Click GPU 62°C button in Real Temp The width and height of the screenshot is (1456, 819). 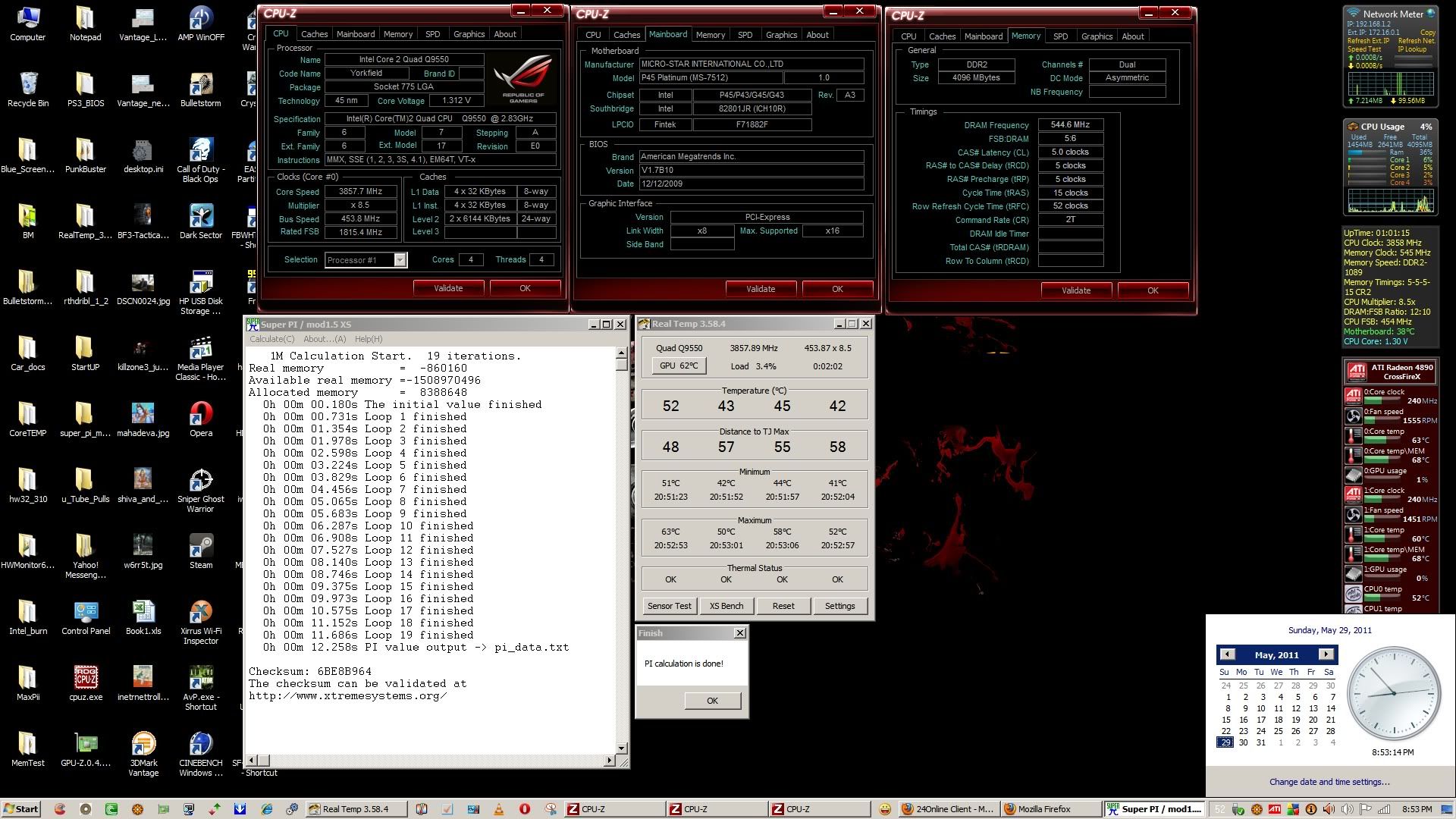coord(679,366)
